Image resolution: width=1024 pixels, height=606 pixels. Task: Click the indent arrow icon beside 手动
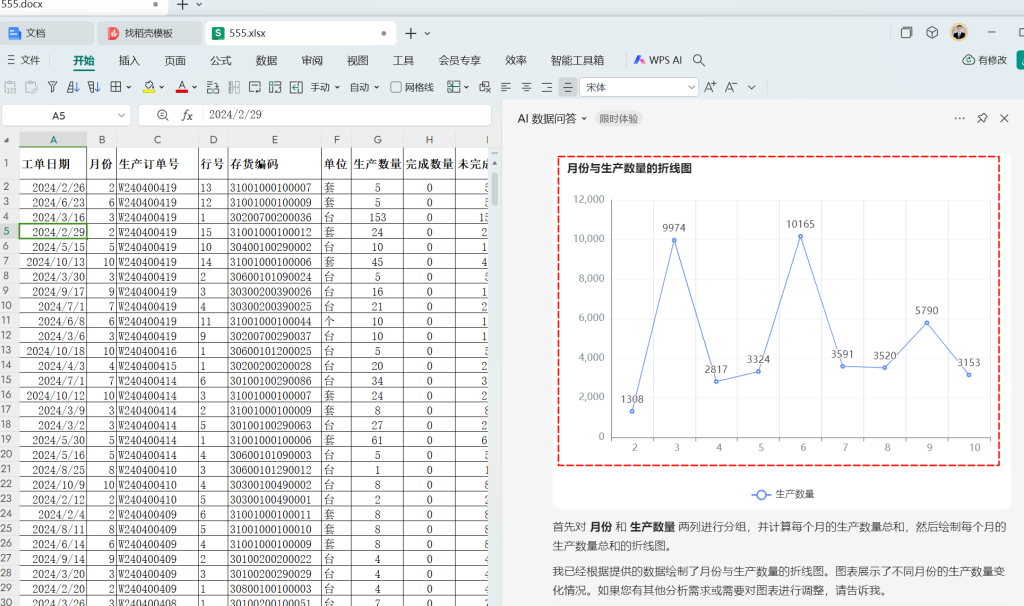(x=296, y=87)
